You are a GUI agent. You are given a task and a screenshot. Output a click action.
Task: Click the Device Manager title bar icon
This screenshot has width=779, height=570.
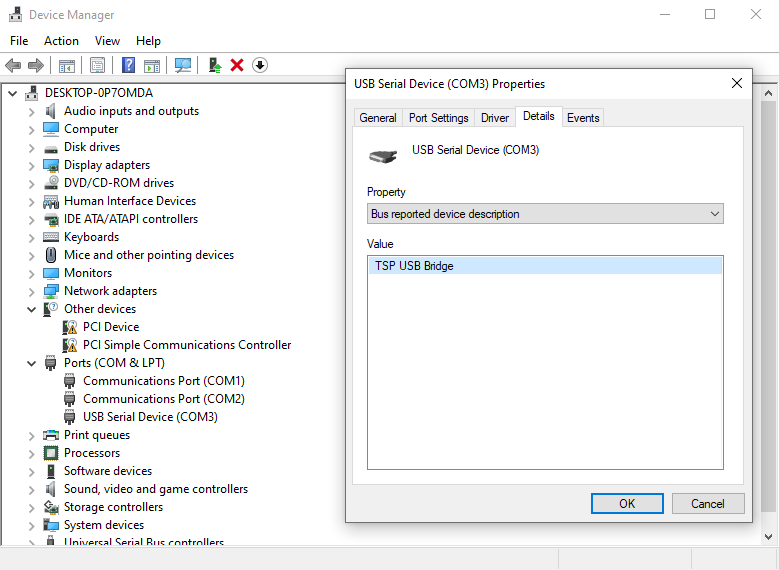pyautogui.click(x=15, y=14)
